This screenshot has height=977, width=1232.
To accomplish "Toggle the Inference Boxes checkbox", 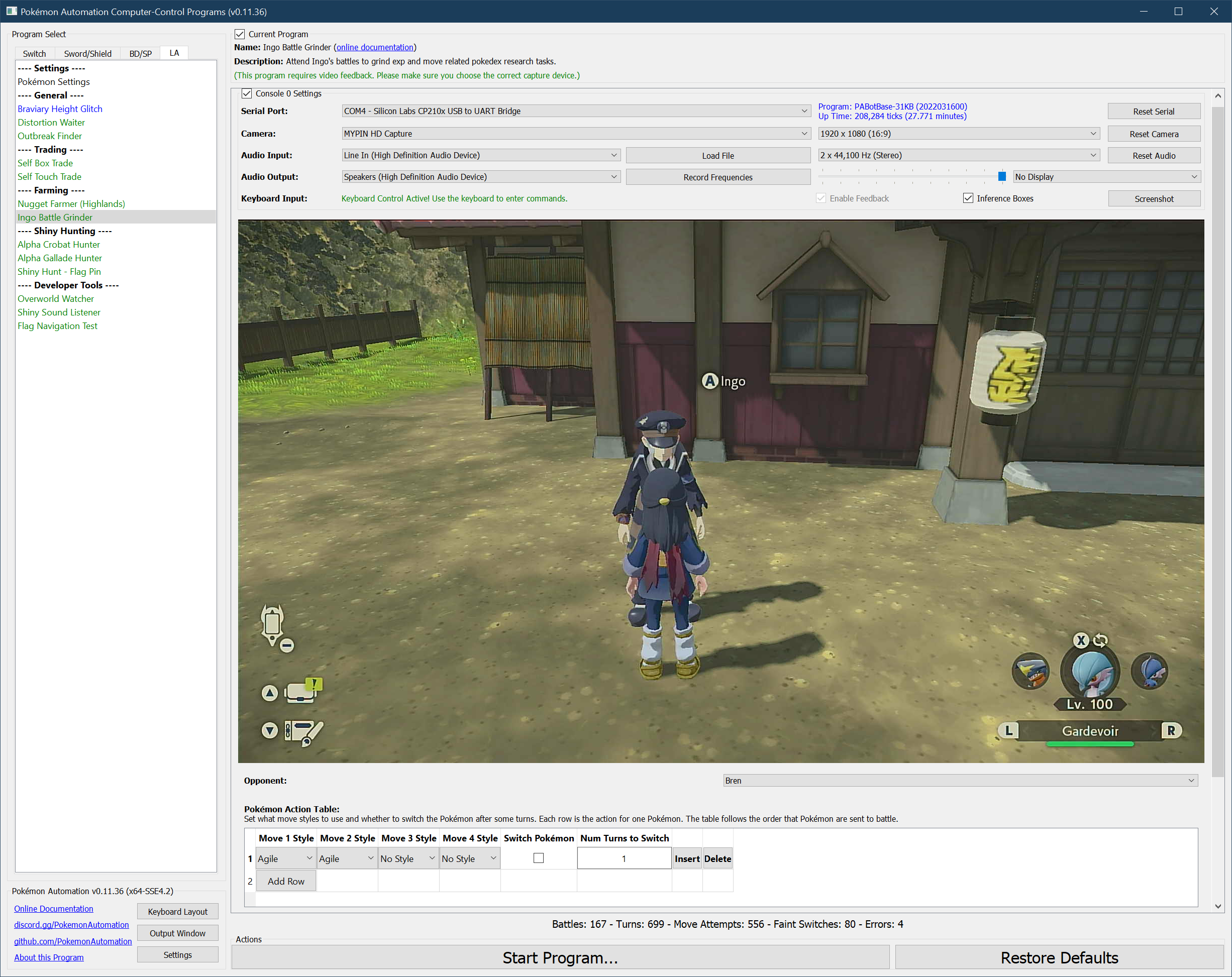I will (x=968, y=198).
